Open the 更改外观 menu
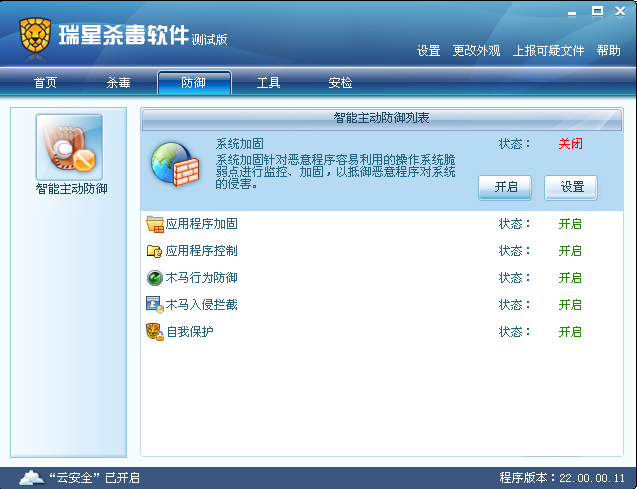637x489 pixels. coord(477,51)
